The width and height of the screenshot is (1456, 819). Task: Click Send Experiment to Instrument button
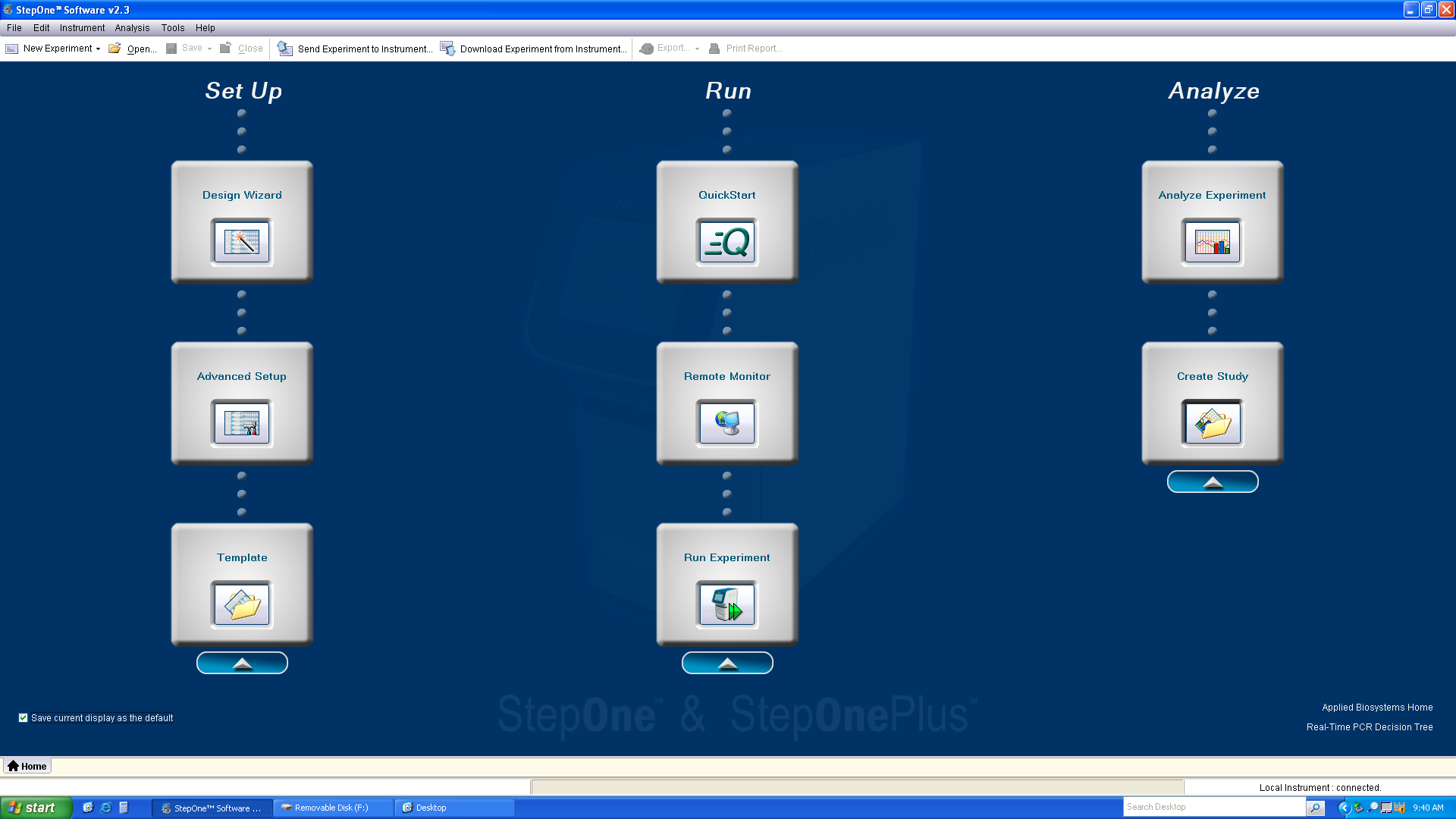coord(357,47)
